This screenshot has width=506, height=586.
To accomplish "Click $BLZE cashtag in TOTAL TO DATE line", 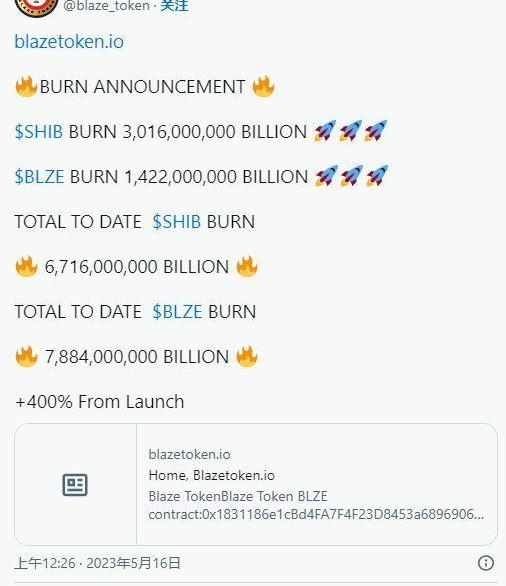I will pyautogui.click(x=177, y=312).
